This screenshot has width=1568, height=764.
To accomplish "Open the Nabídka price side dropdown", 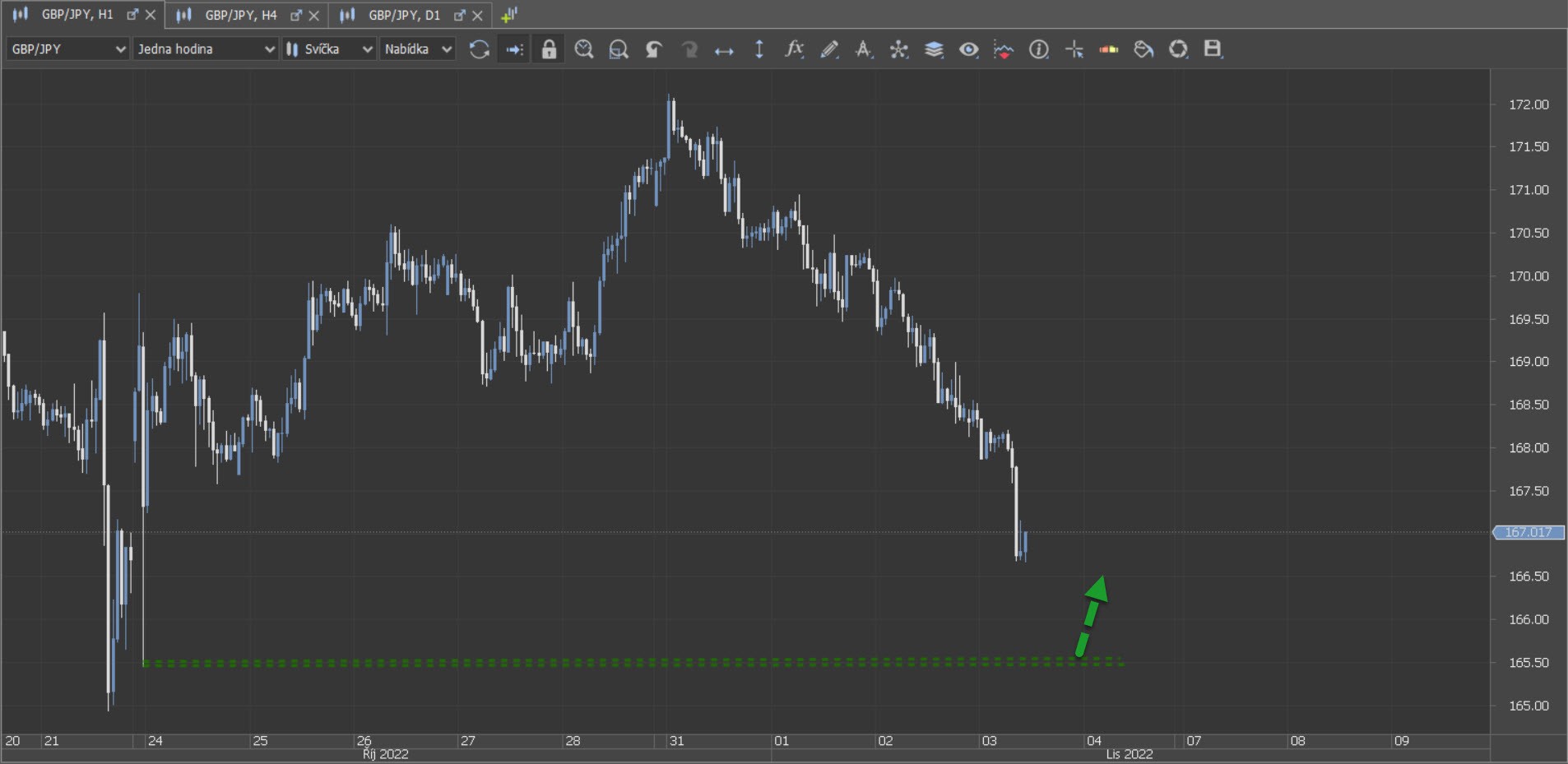I will pos(417,49).
